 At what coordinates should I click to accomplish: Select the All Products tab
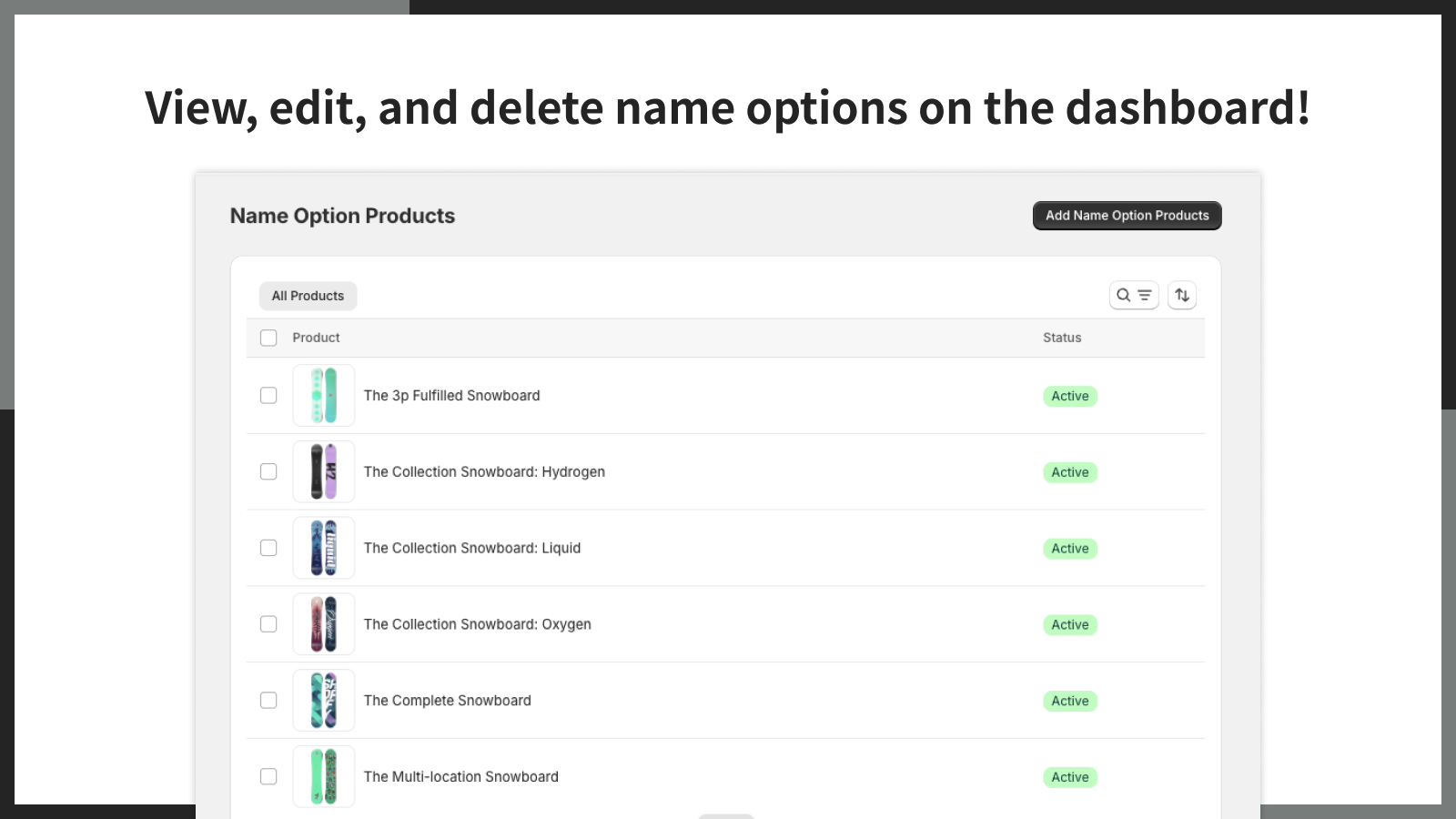tap(308, 296)
